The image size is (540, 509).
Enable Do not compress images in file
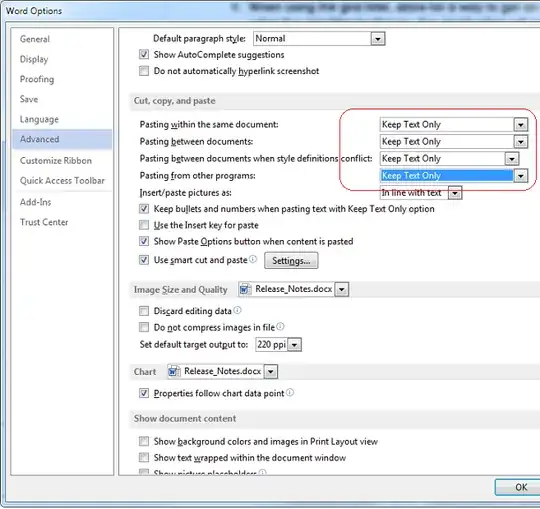[144, 327]
